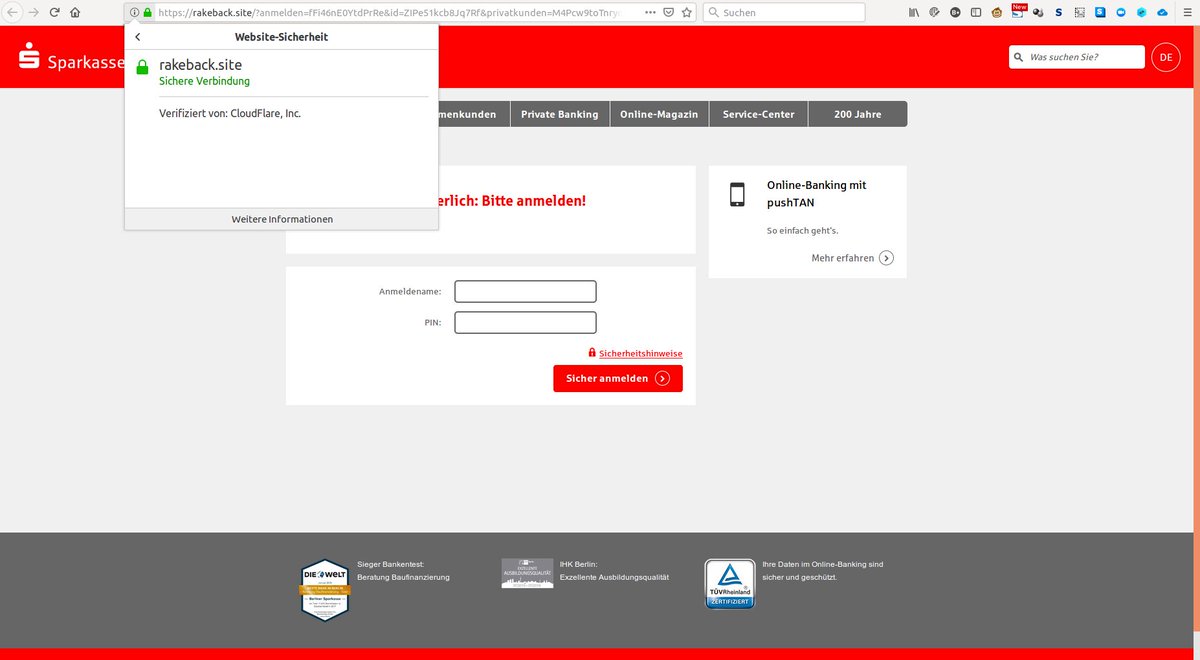Click the 'Sichere Verbindung' status text
The width and height of the screenshot is (1200, 660).
coord(205,81)
